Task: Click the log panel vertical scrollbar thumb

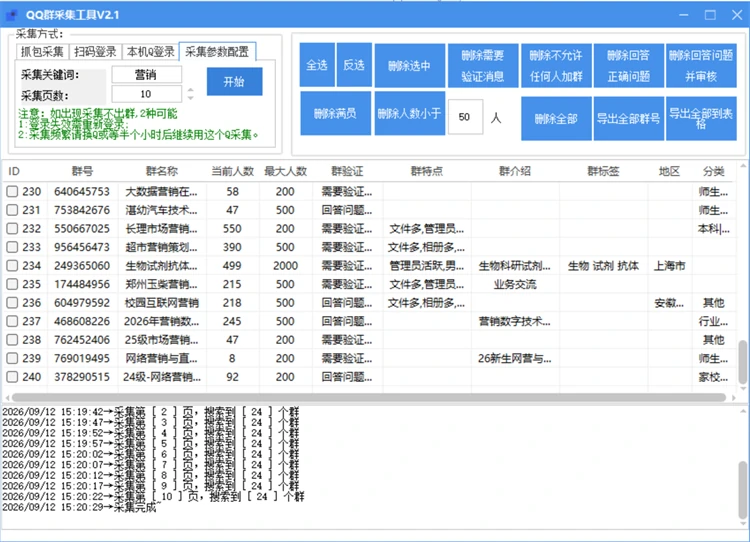Action: coord(742,489)
